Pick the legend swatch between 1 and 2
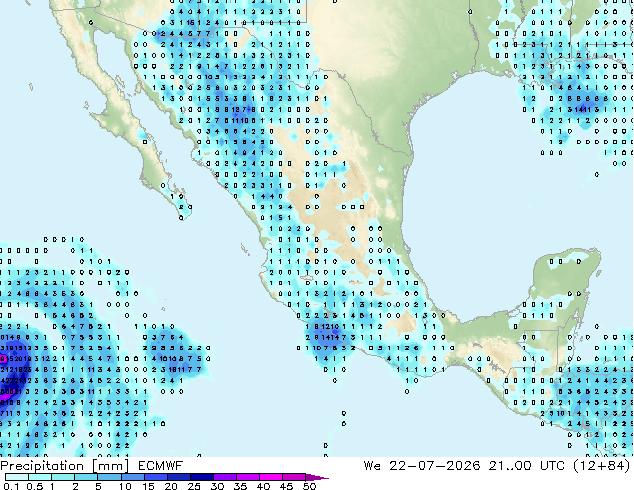The height and width of the screenshot is (490, 634). [x=63, y=477]
